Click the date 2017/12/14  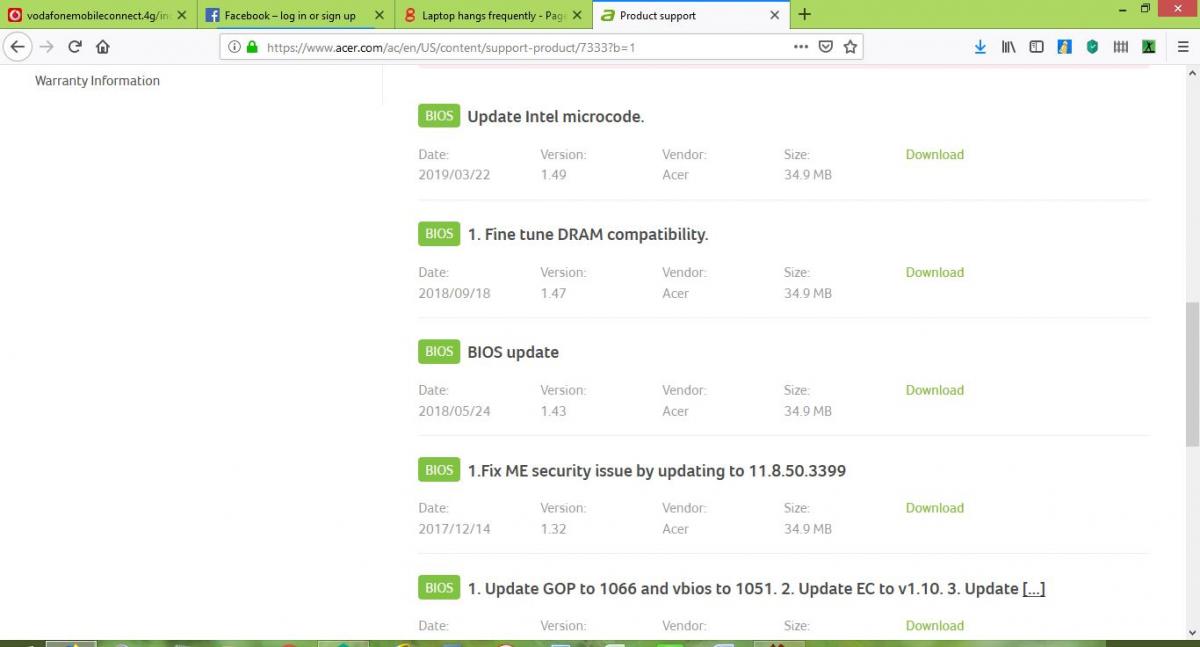[x=454, y=529]
